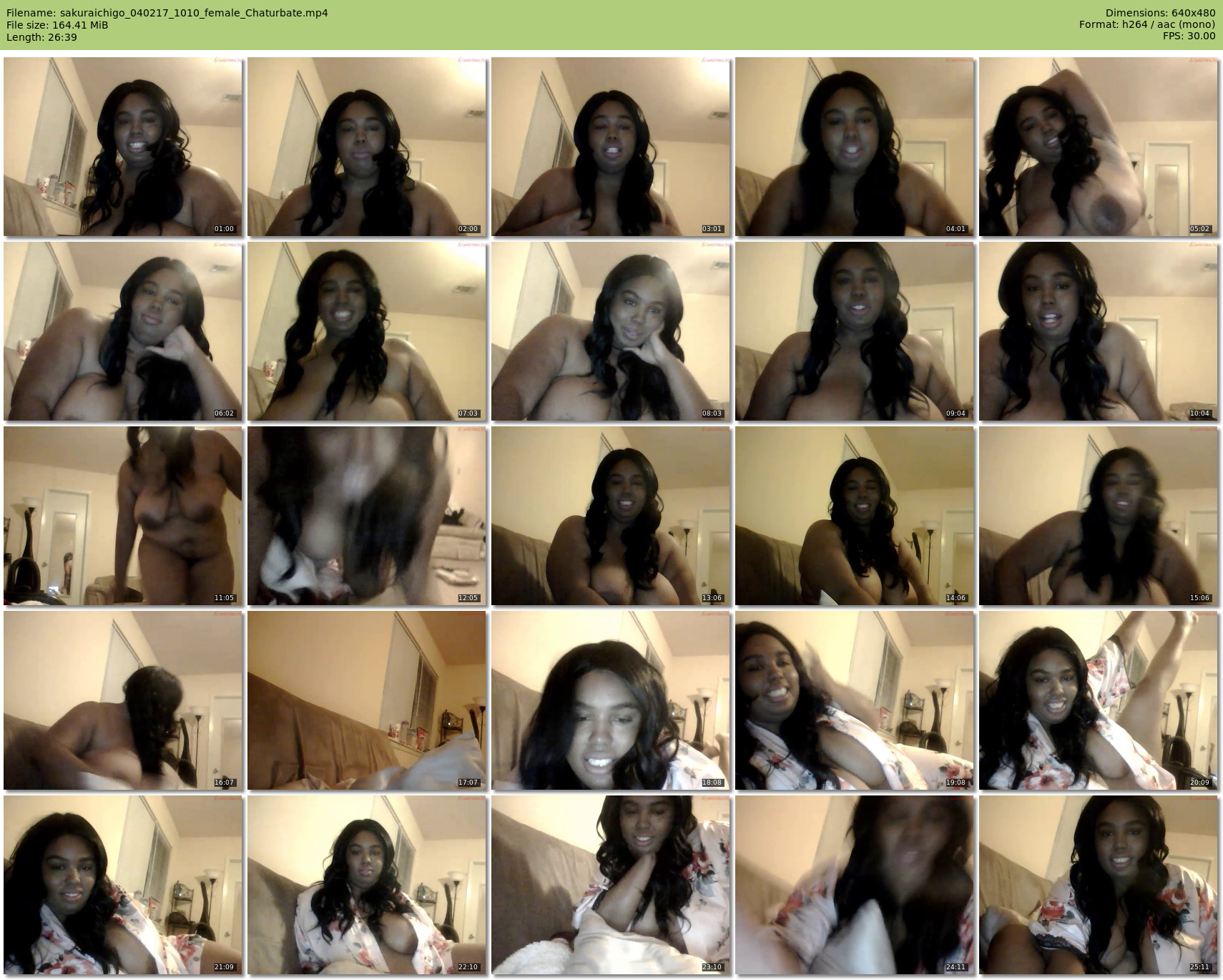Screen dimensions: 1223x980
Task: Open the thumbnail labeled 13:06
Action: point(611,516)
